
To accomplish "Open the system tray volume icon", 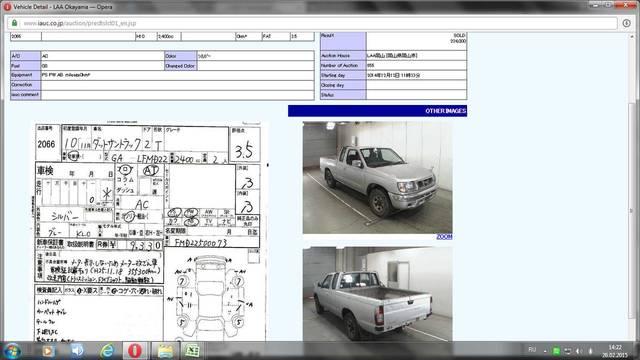I will pyautogui.click(x=579, y=351).
